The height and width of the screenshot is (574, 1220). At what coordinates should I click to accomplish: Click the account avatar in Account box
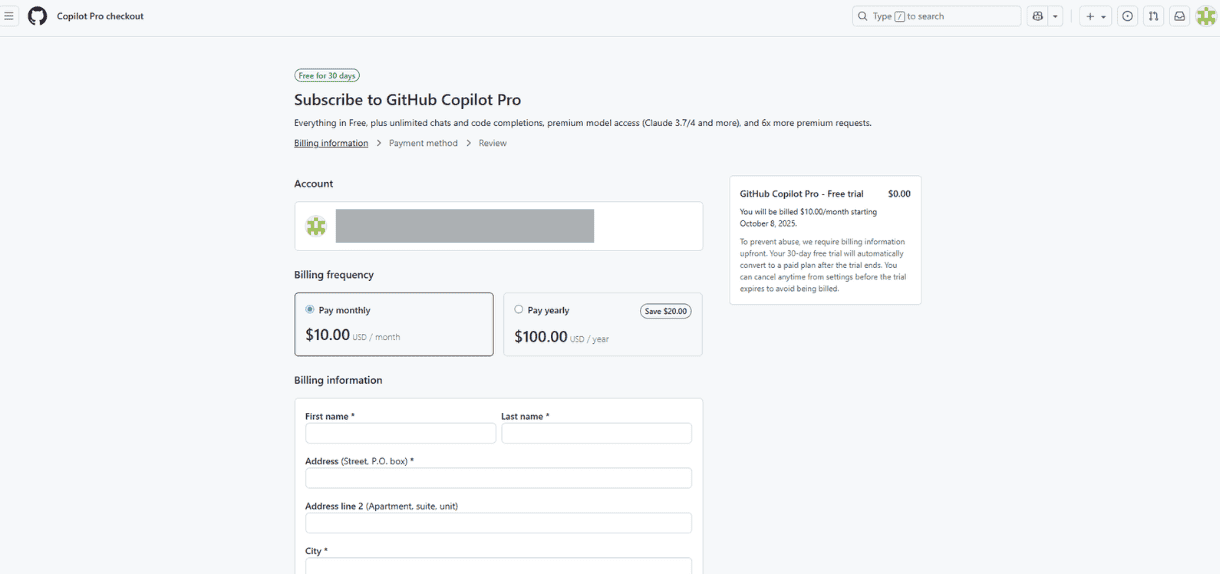click(x=316, y=226)
